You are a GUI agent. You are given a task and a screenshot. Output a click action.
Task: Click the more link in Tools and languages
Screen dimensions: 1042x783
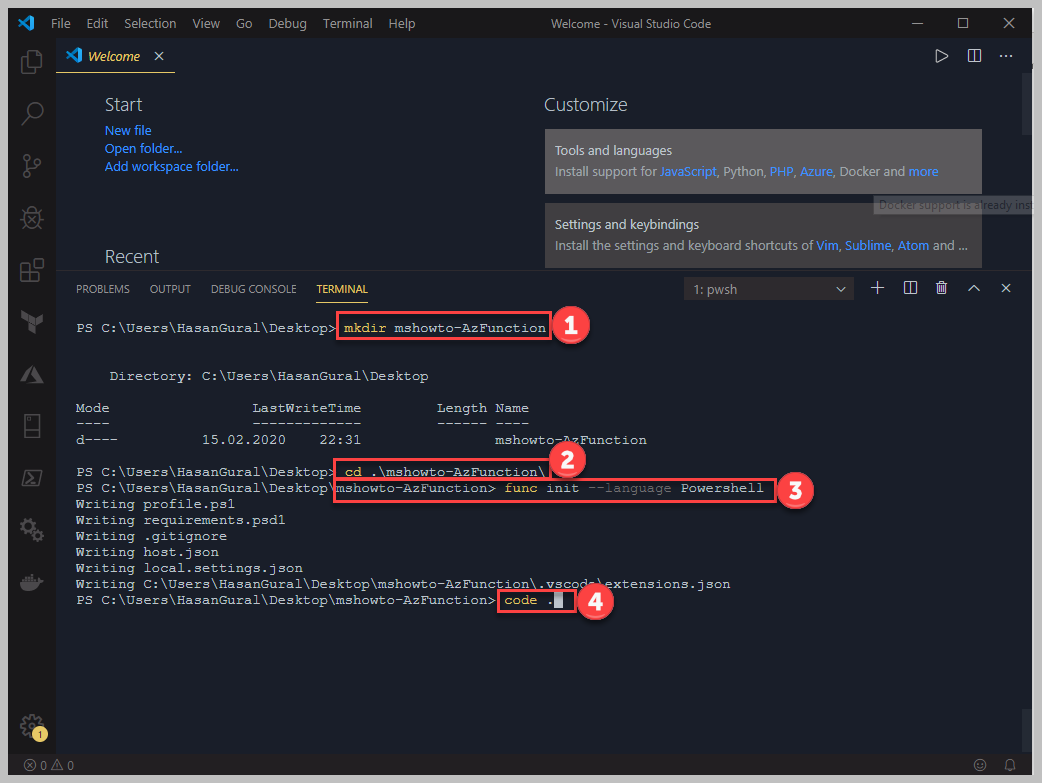point(923,171)
